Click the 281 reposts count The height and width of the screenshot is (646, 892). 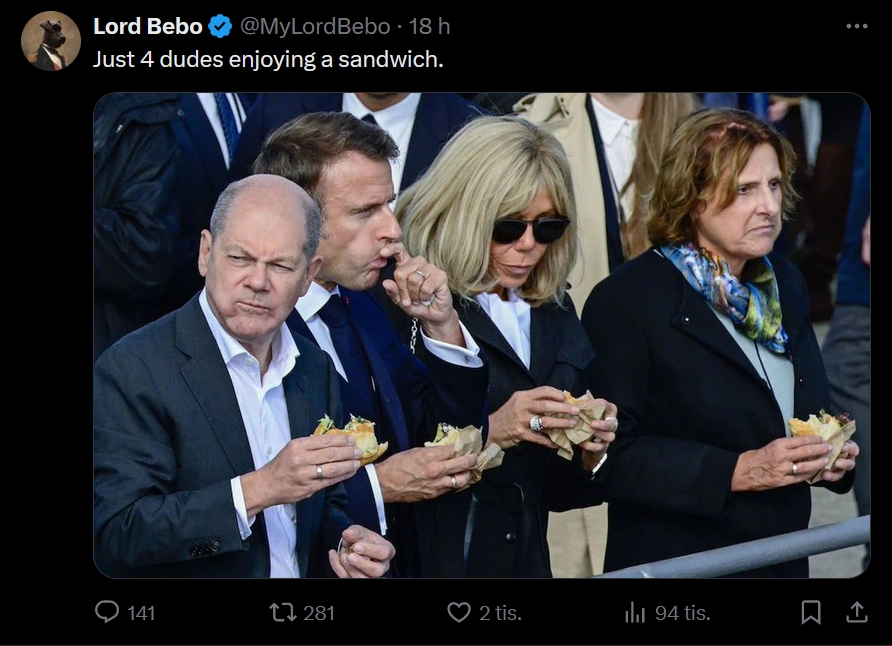point(318,613)
